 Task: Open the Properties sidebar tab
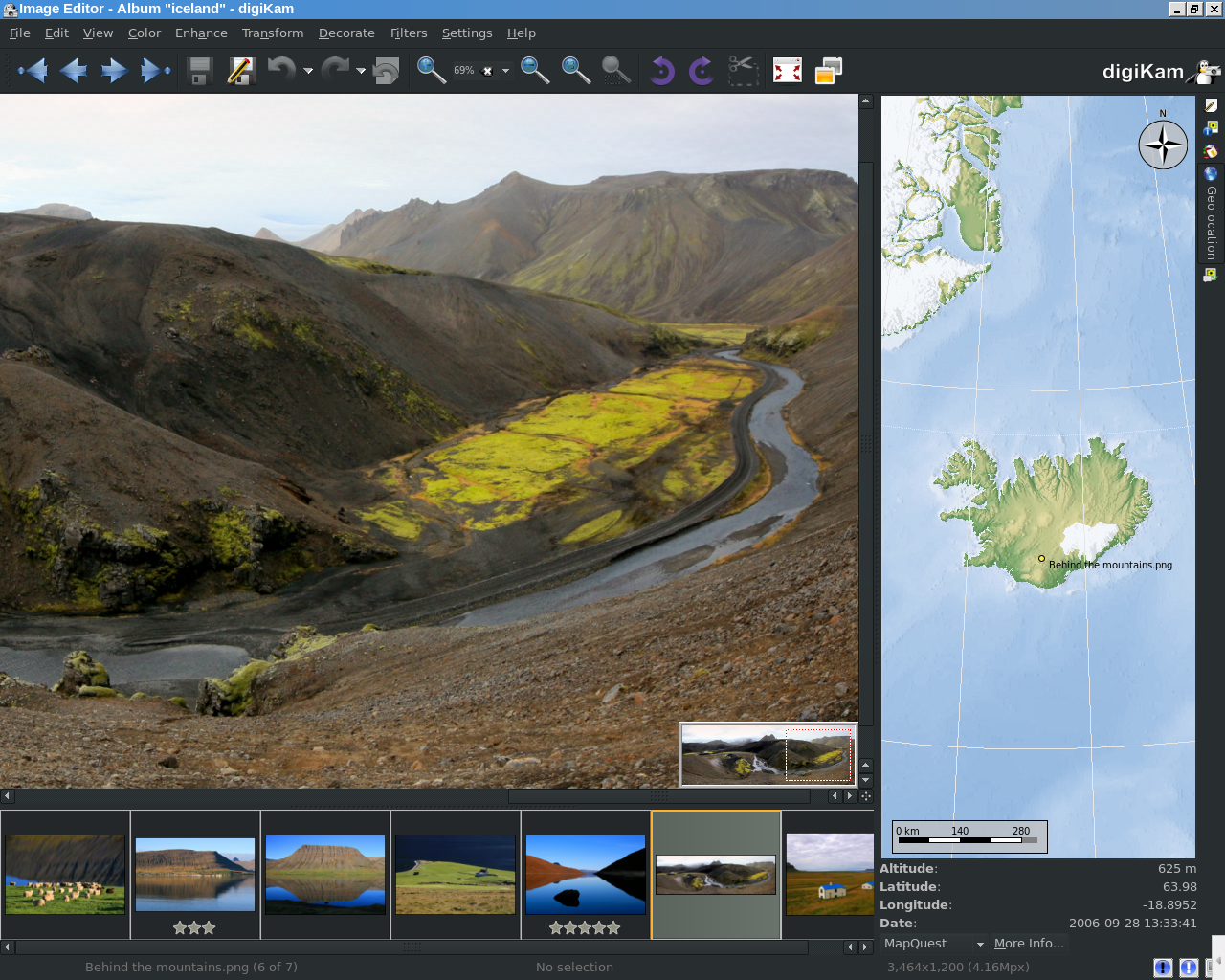pyautogui.click(x=1211, y=105)
